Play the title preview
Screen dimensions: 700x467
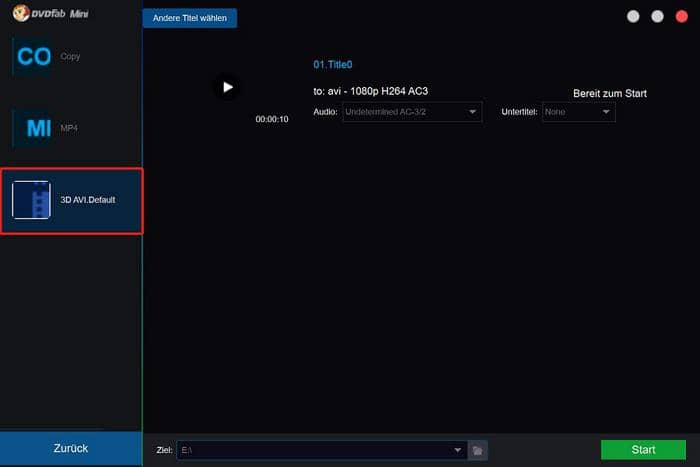click(227, 87)
